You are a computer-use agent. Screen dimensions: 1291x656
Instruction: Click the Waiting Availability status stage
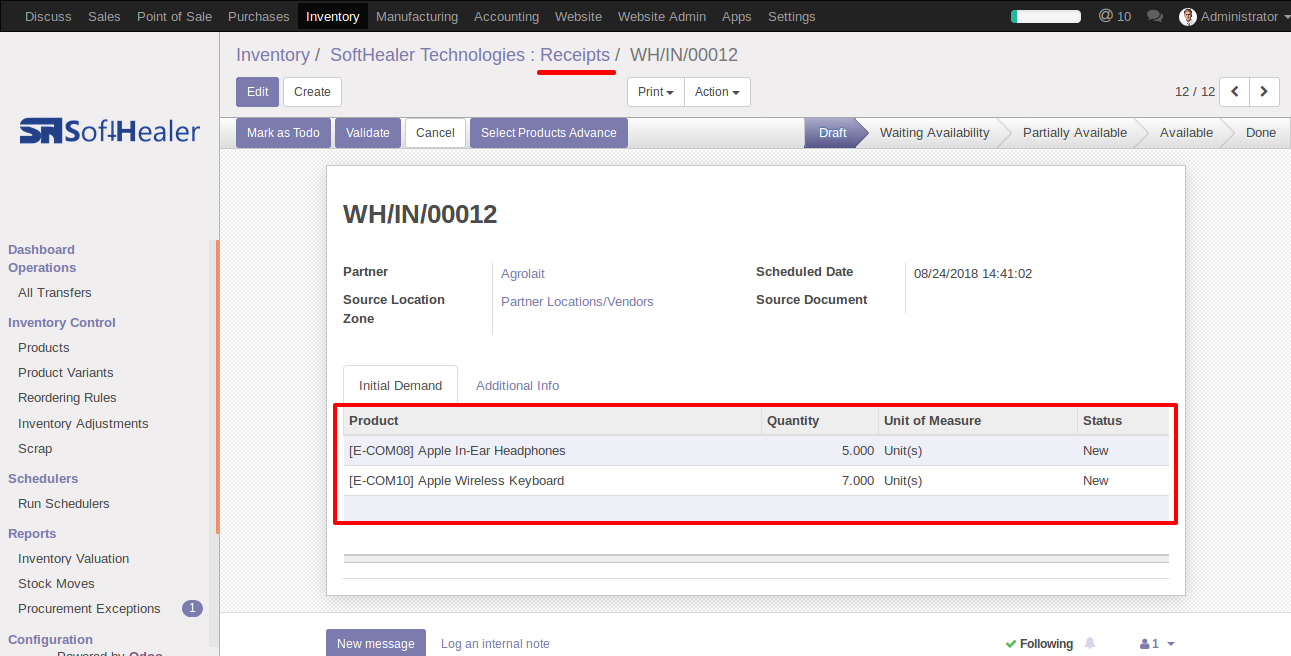934,133
